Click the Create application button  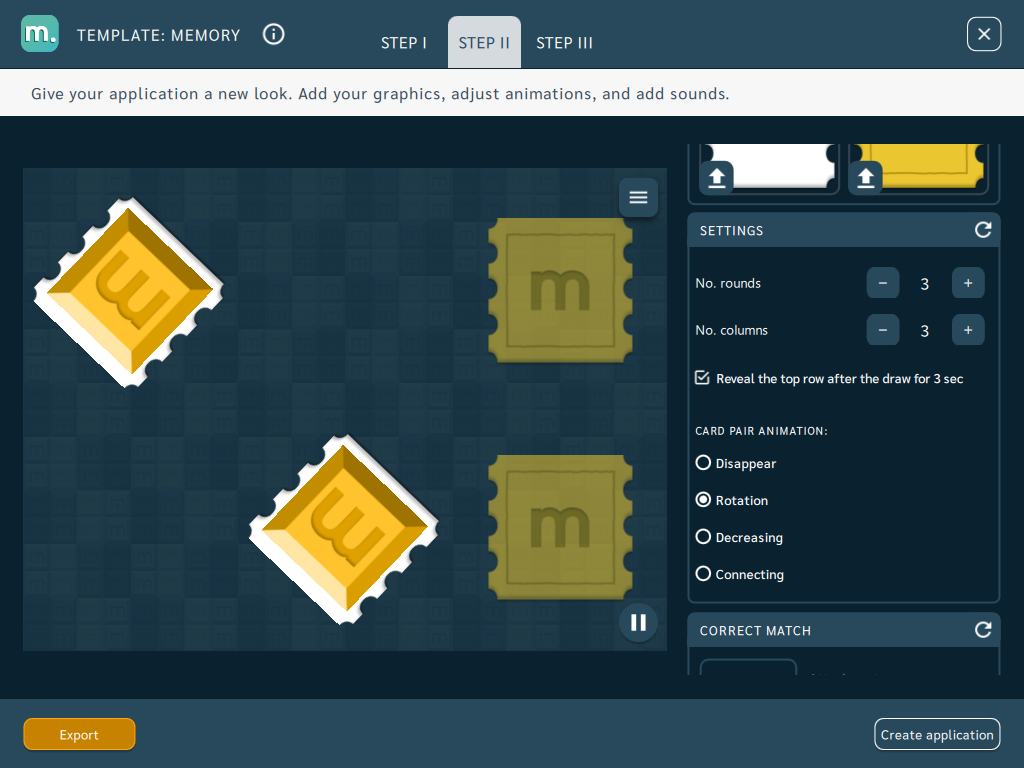[936, 735]
